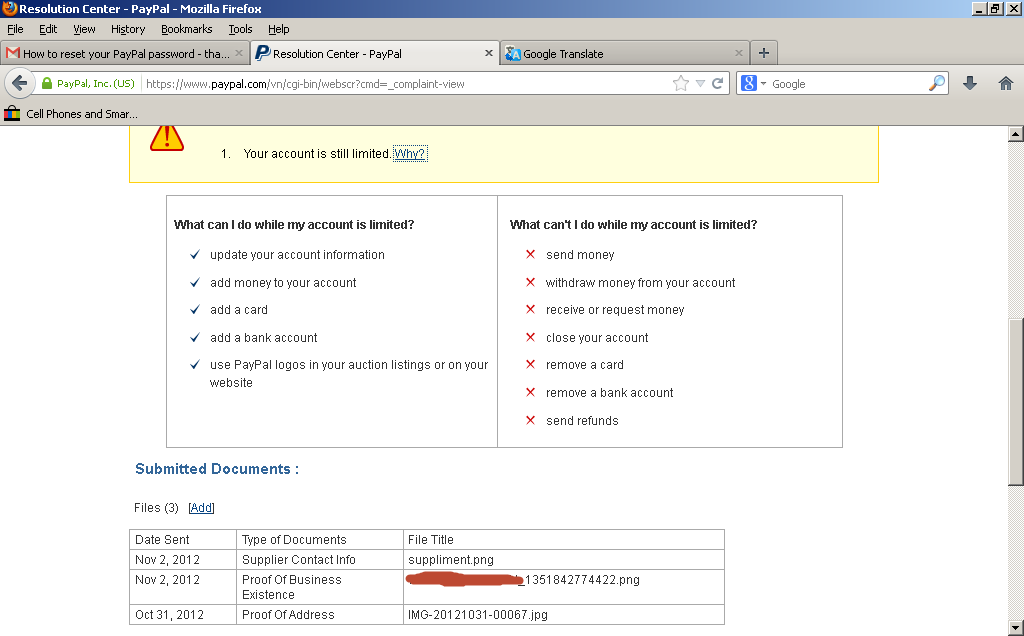
Task: Click the red X beside close your account
Action: (x=530, y=337)
